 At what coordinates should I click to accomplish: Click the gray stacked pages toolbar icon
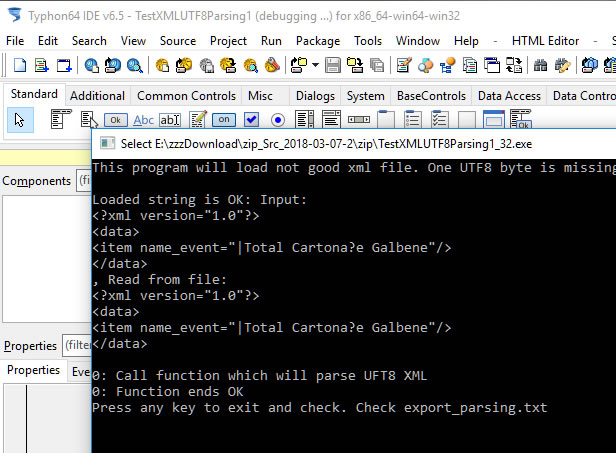(x=377, y=65)
